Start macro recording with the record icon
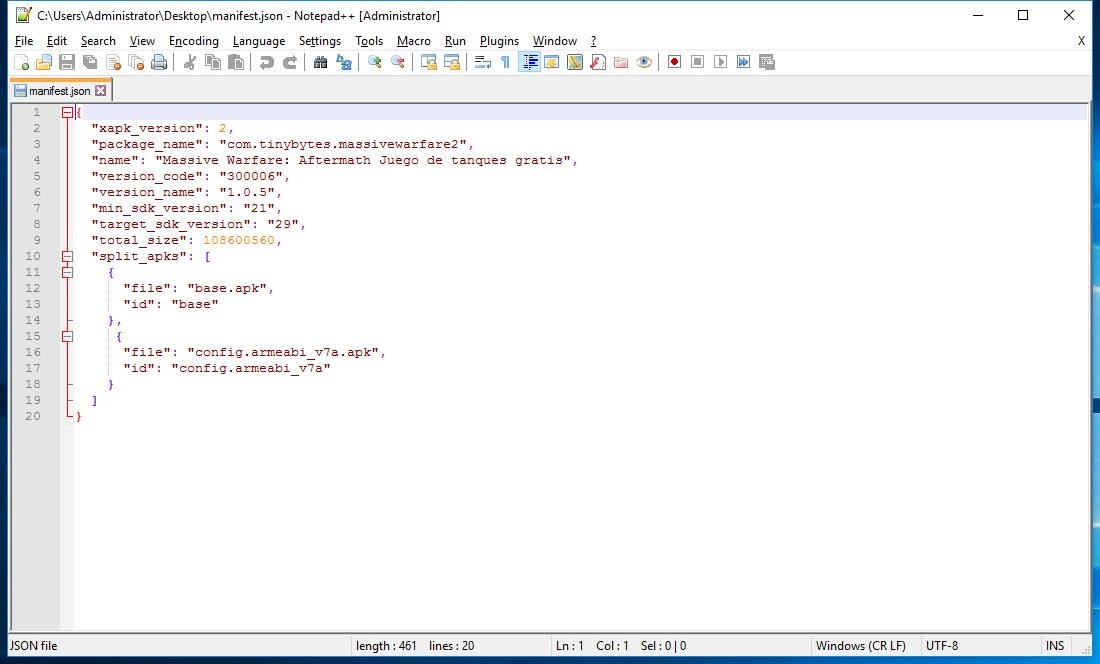Image resolution: width=1100 pixels, height=664 pixels. pyautogui.click(x=673, y=62)
